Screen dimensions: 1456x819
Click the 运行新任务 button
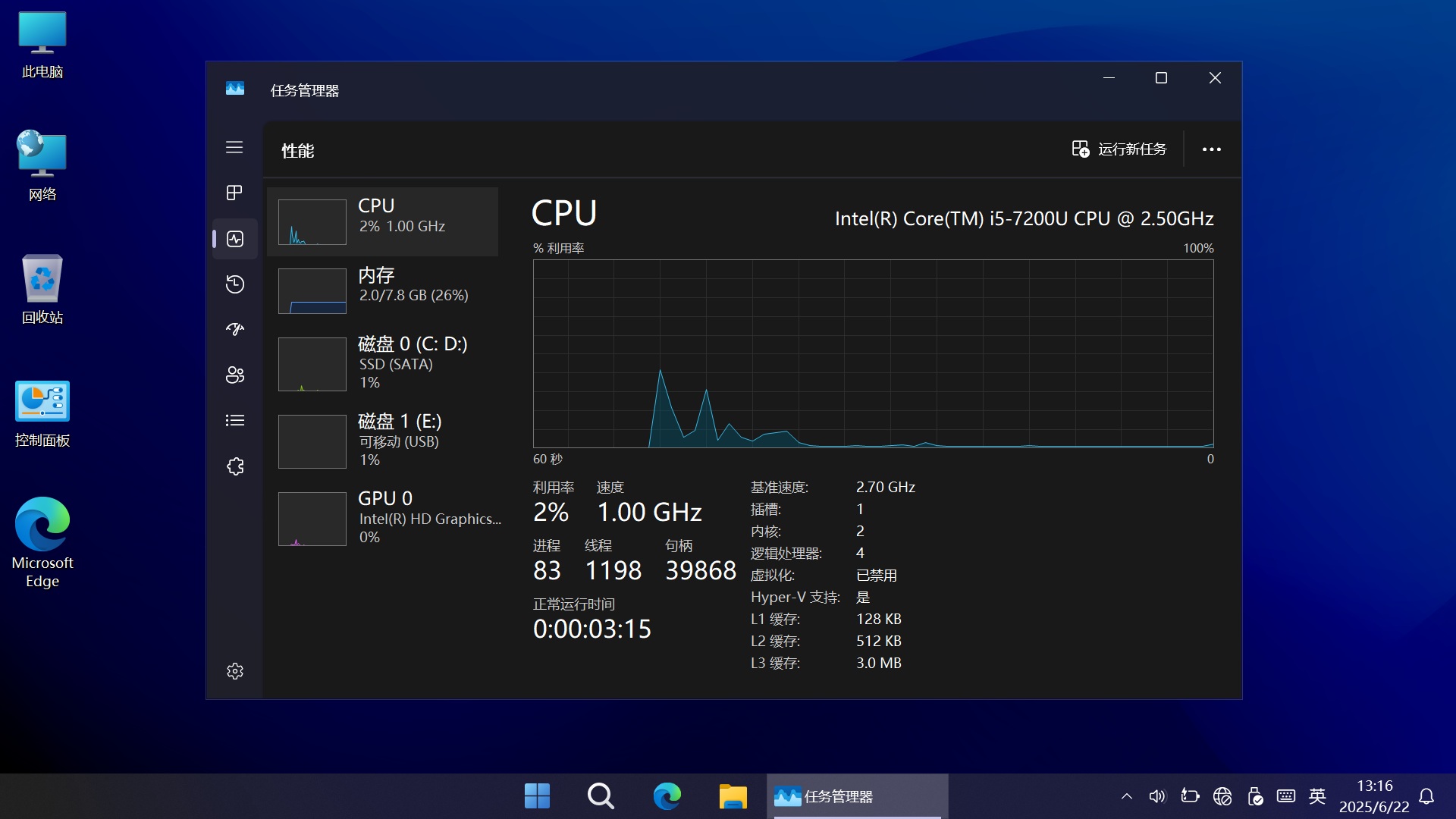tap(1119, 149)
